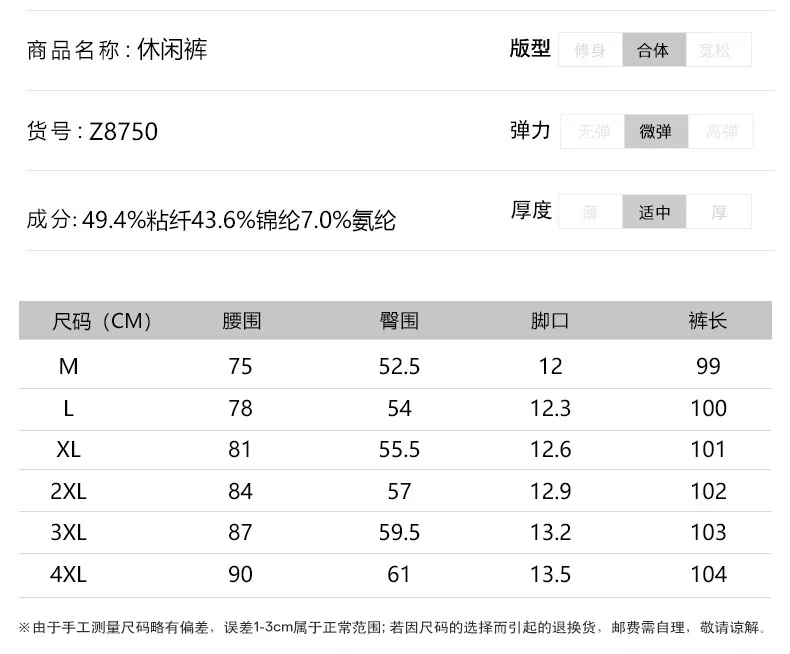Select the 宽松 fit option
790x654 pixels.
point(718,50)
